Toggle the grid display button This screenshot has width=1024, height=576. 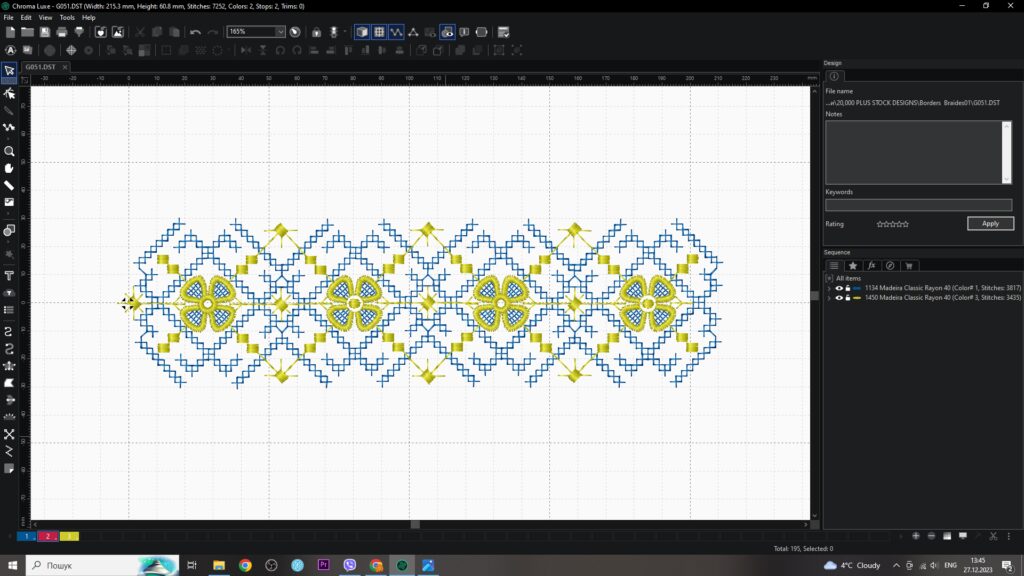pos(379,32)
